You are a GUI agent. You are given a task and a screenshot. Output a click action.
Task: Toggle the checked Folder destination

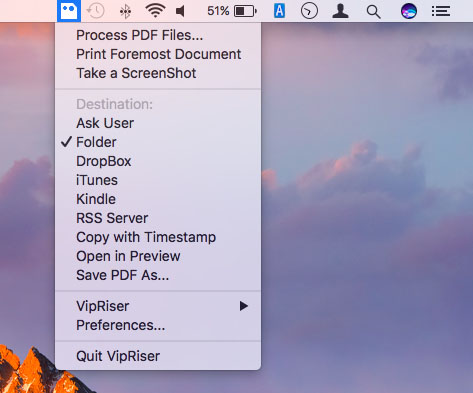click(158, 142)
